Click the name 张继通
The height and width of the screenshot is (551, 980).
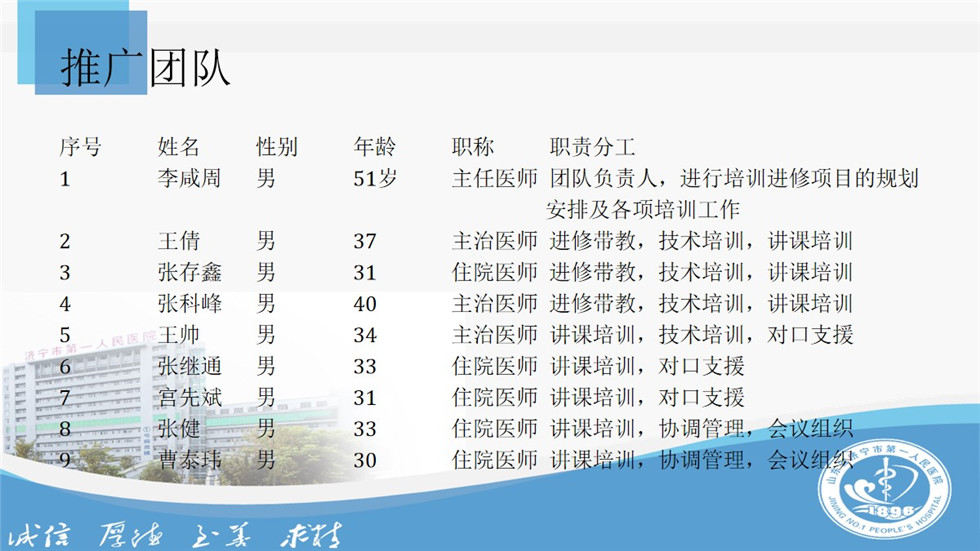(x=189, y=366)
